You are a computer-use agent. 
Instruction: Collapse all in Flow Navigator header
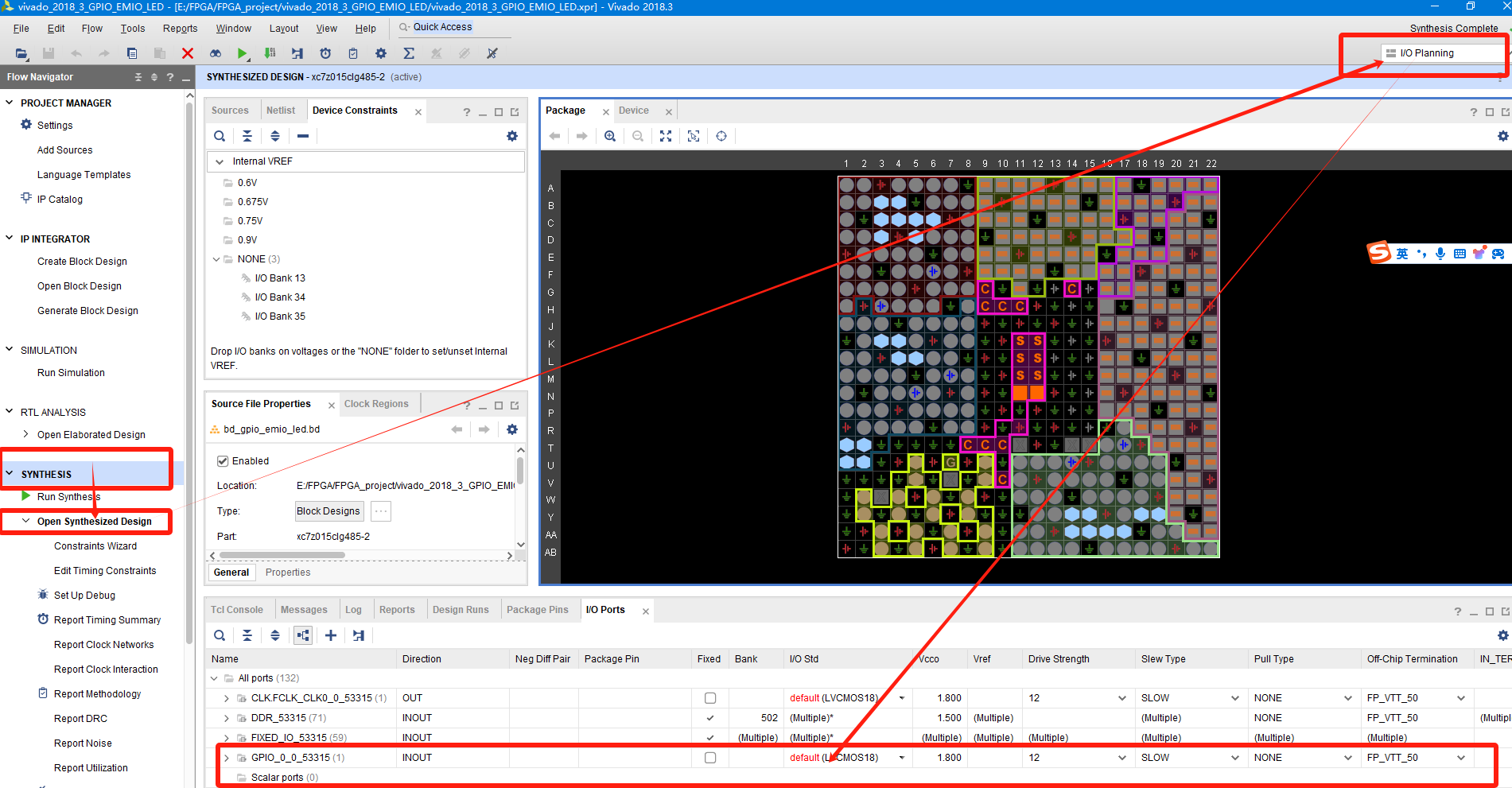138,77
